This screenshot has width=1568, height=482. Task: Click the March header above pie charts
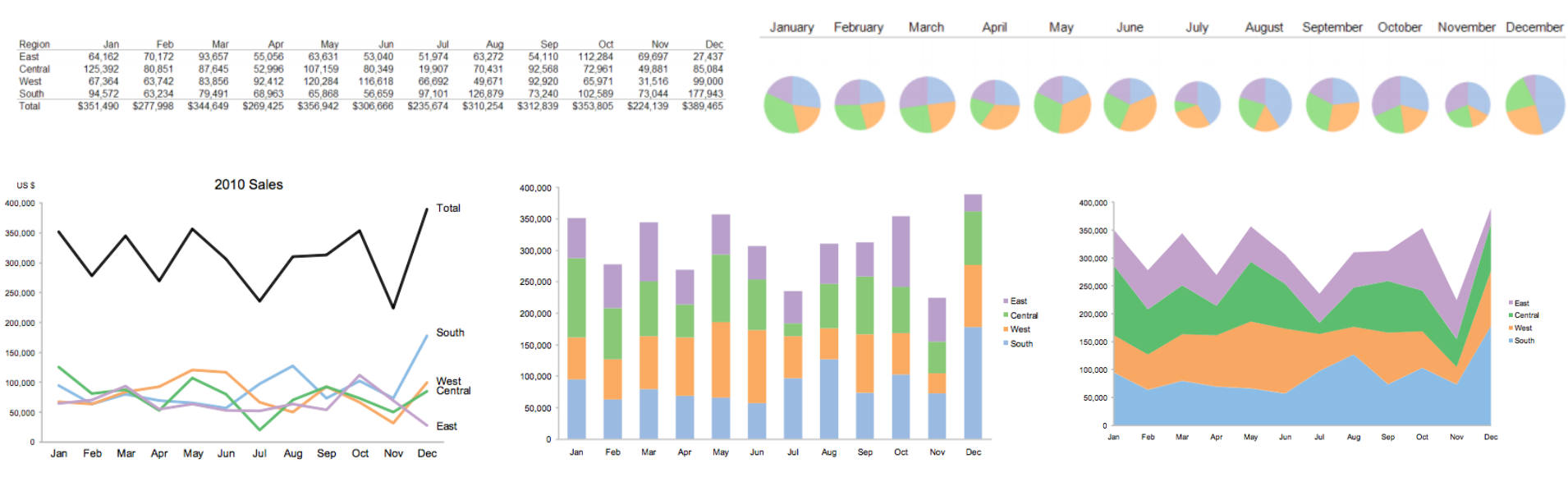click(926, 27)
